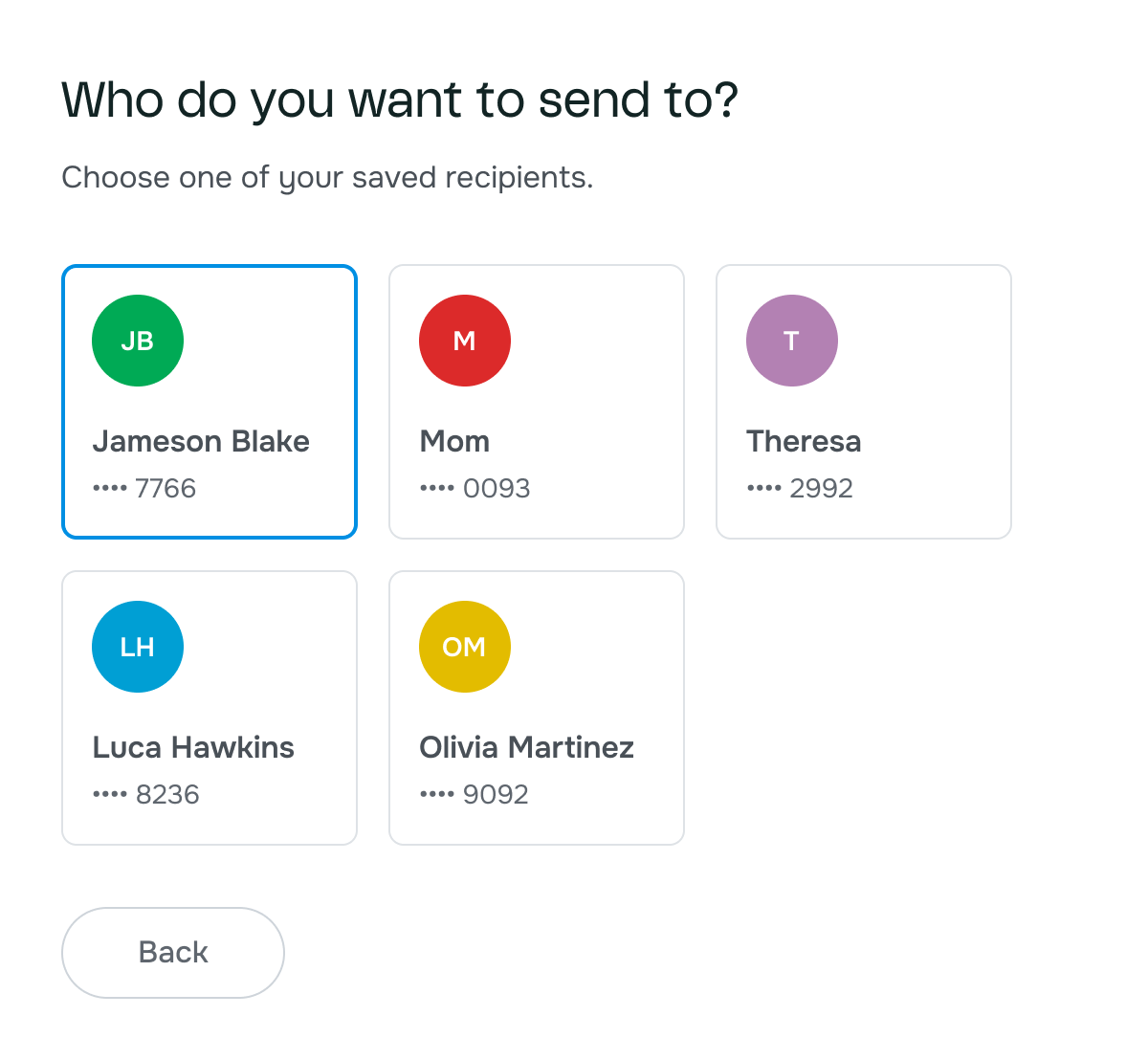This screenshot has width=1148, height=1060.
Task: Click Luca Hawkins' initials circle
Action: pos(137,646)
